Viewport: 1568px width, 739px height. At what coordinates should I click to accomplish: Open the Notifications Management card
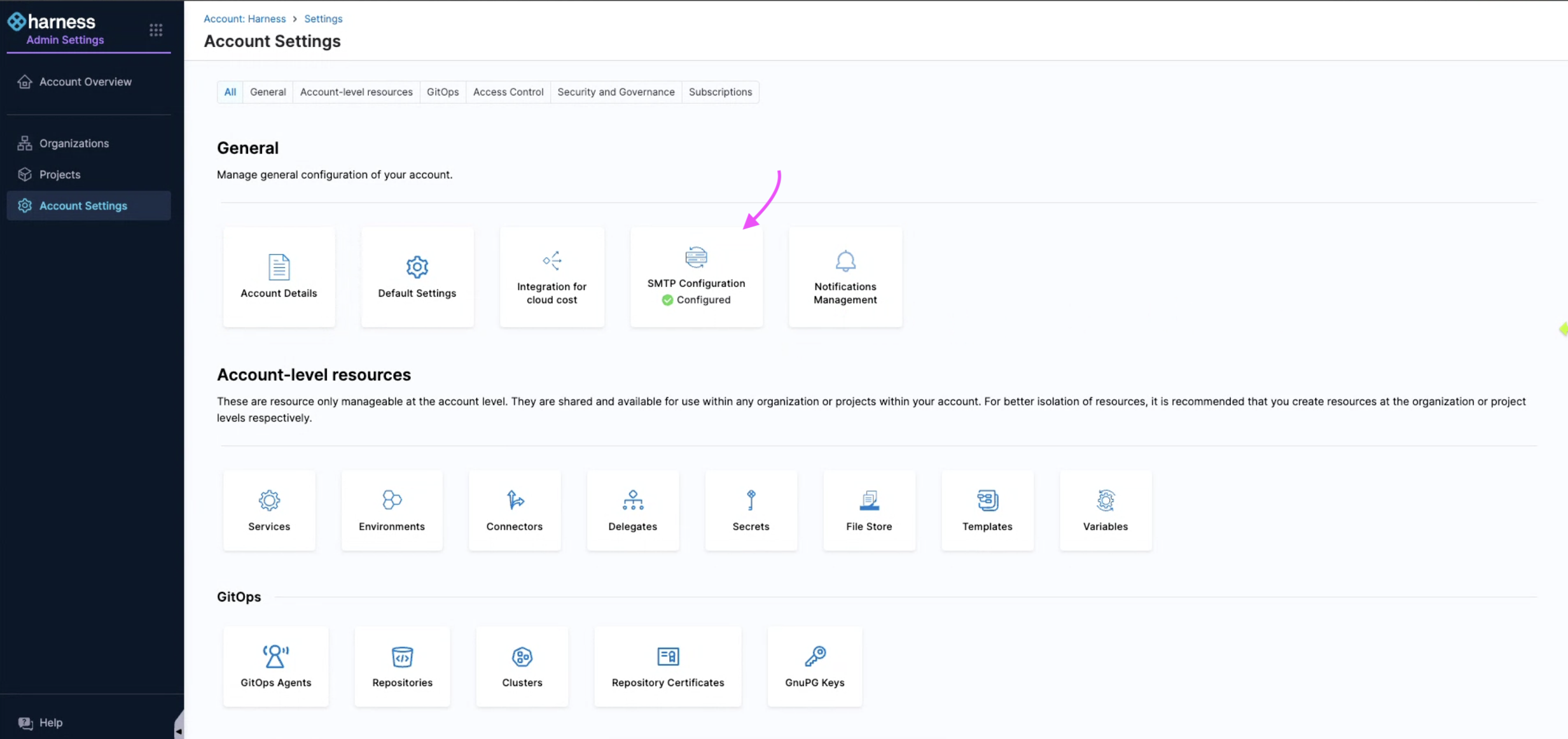coord(845,277)
